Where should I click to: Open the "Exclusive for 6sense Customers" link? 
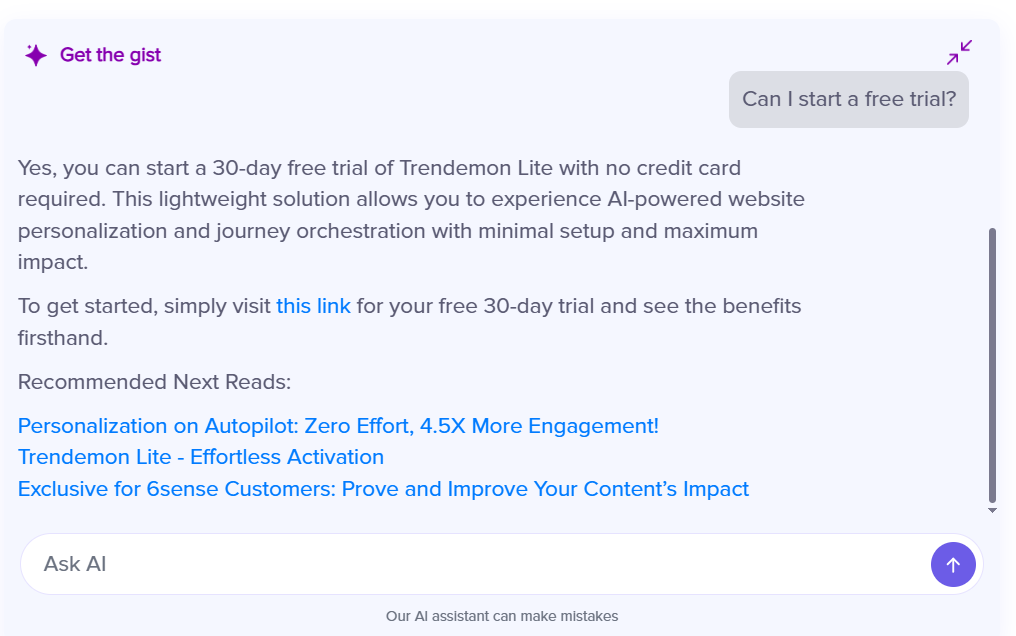click(x=383, y=489)
